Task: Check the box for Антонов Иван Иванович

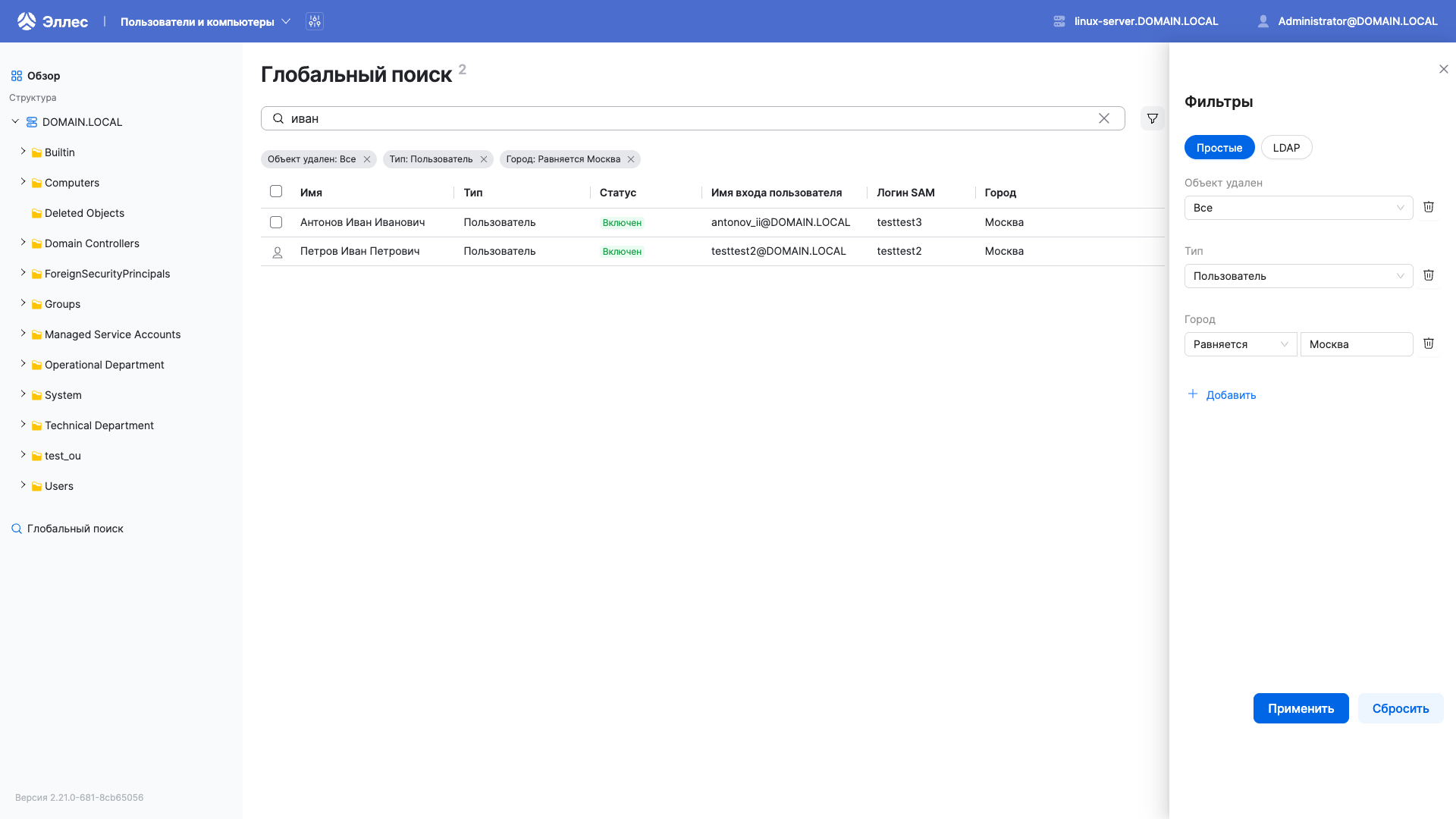Action: [x=276, y=222]
